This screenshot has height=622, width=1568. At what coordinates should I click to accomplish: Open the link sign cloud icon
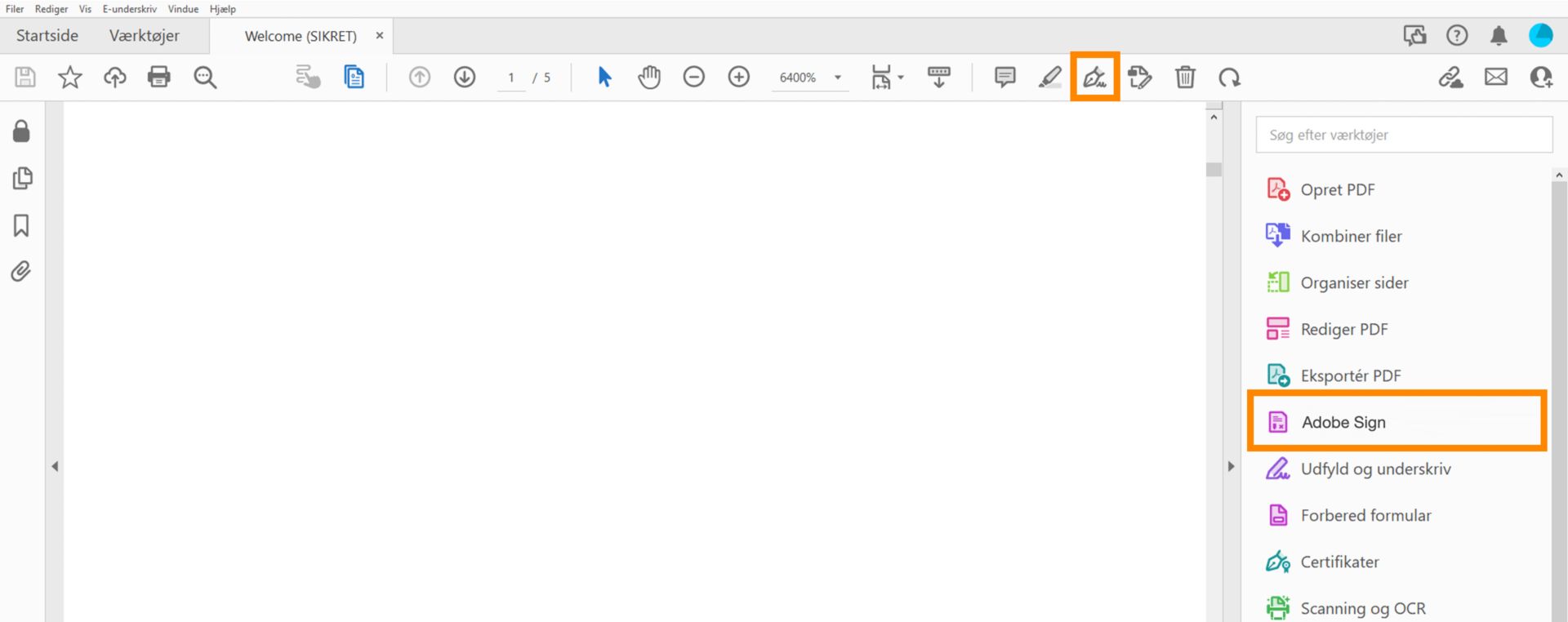click(1451, 78)
